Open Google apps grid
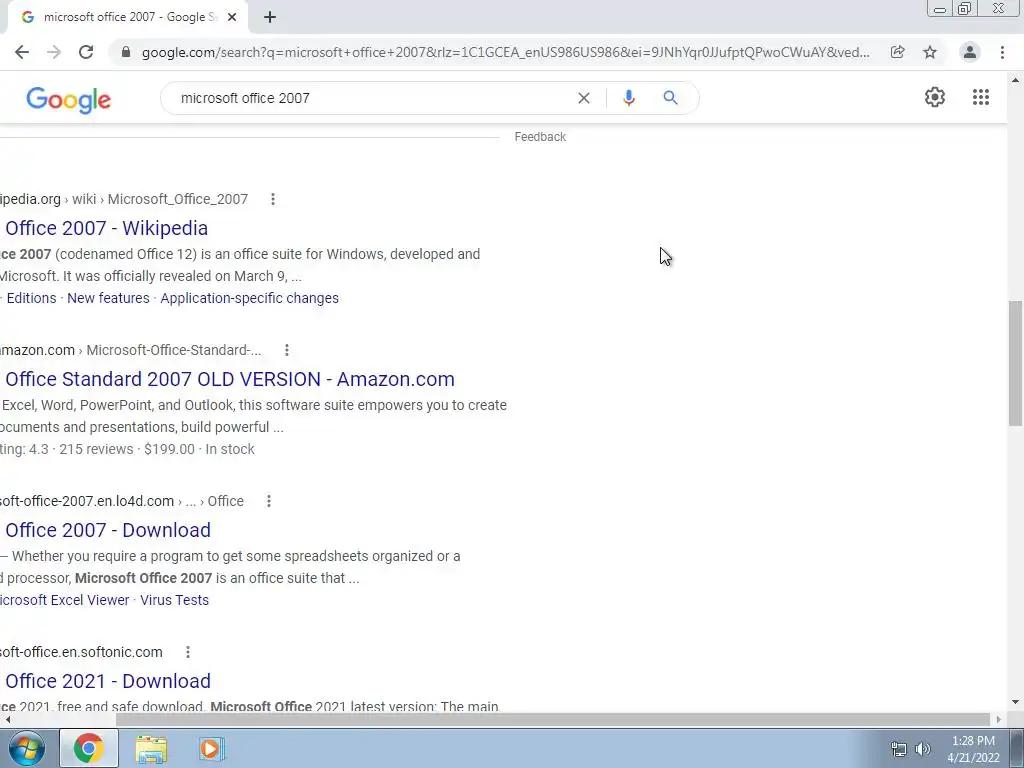1024x768 pixels. (x=981, y=97)
